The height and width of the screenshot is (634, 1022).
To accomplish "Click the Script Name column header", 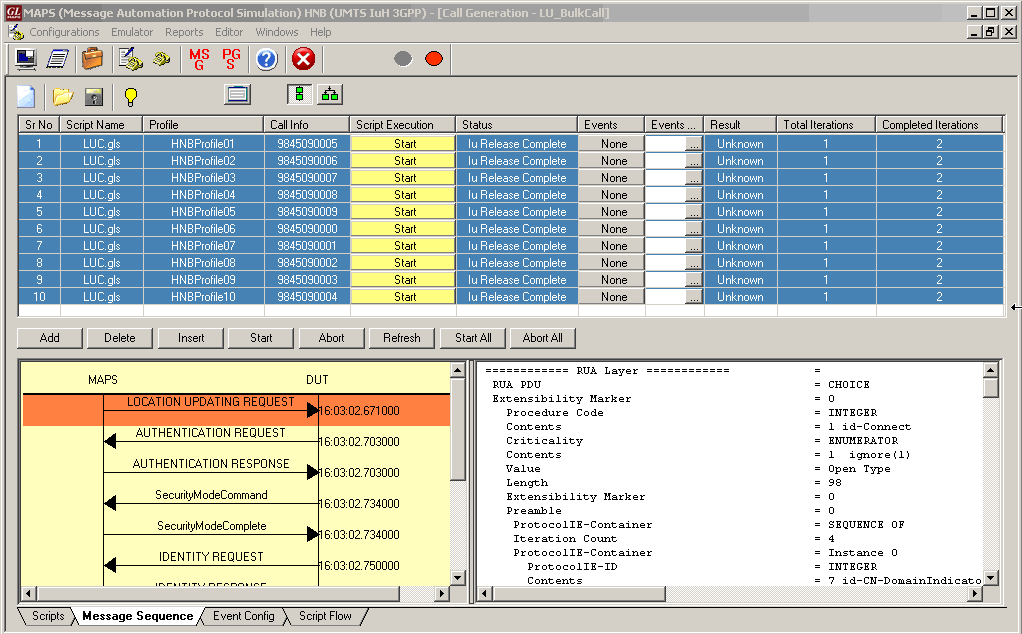I will click(102, 124).
